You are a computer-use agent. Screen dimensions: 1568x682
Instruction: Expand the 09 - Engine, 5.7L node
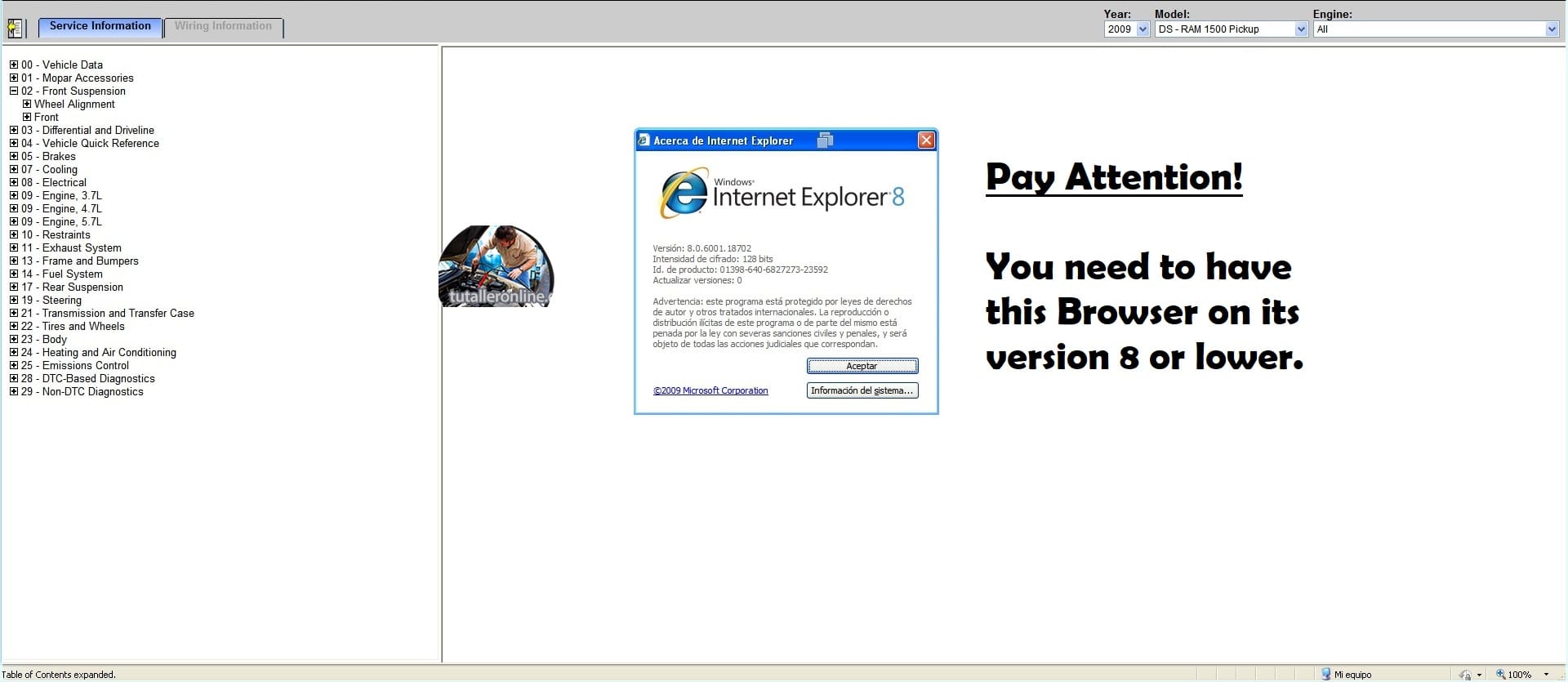(14, 221)
